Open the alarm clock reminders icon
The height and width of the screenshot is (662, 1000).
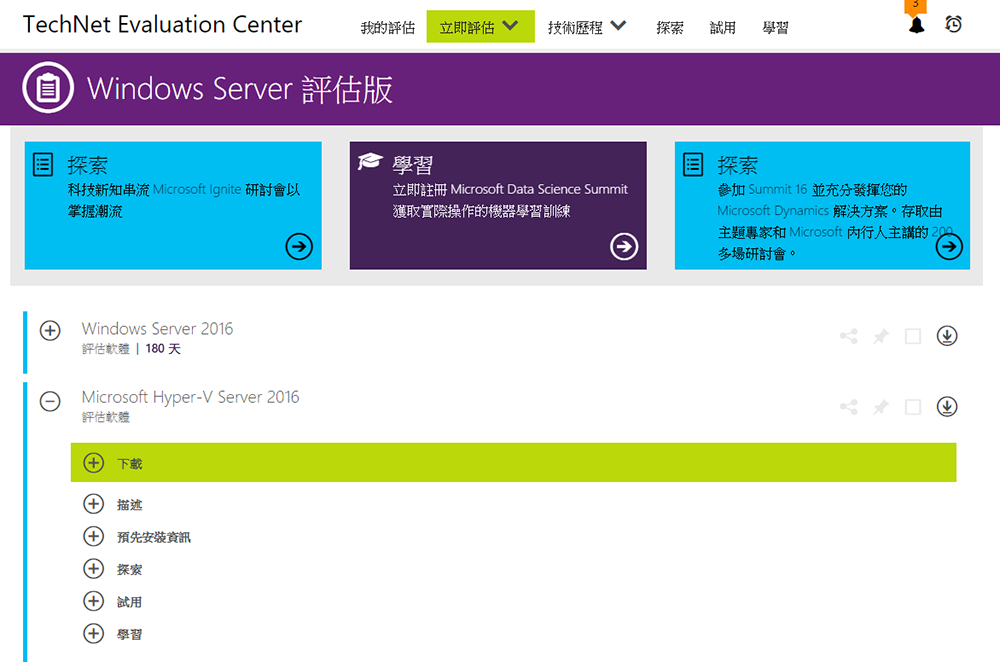pyautogui.click(x=953, y=24)
